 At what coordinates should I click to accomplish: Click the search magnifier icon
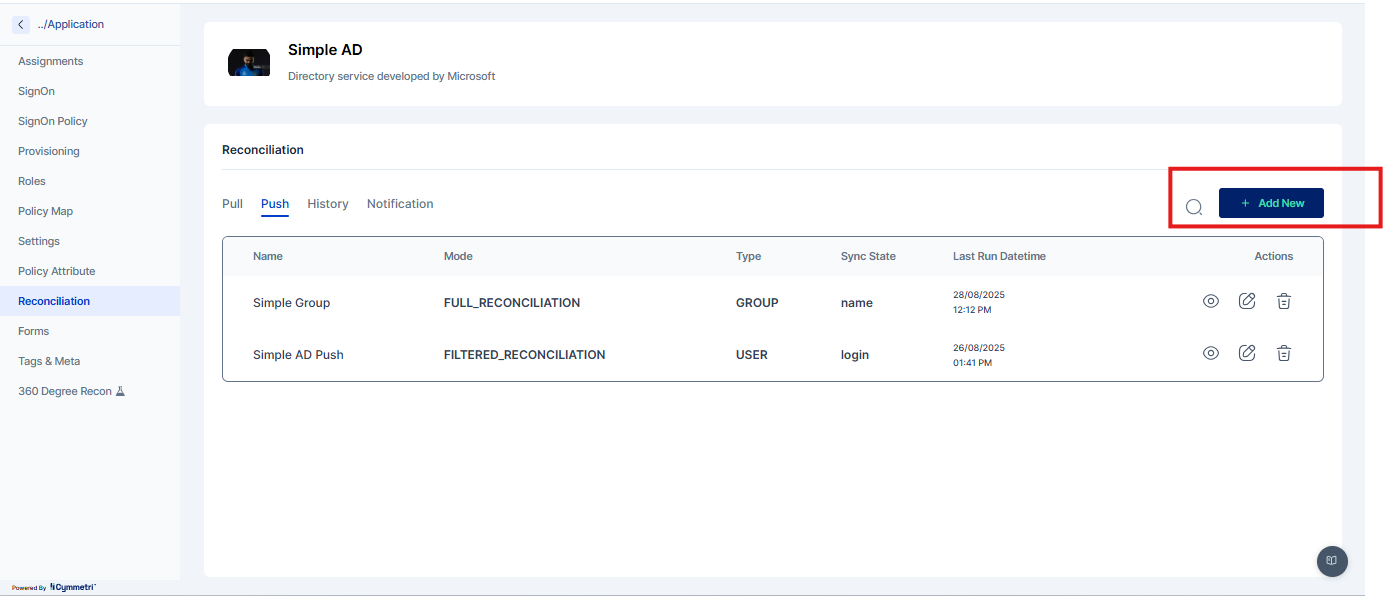[x=1193, y=207]
